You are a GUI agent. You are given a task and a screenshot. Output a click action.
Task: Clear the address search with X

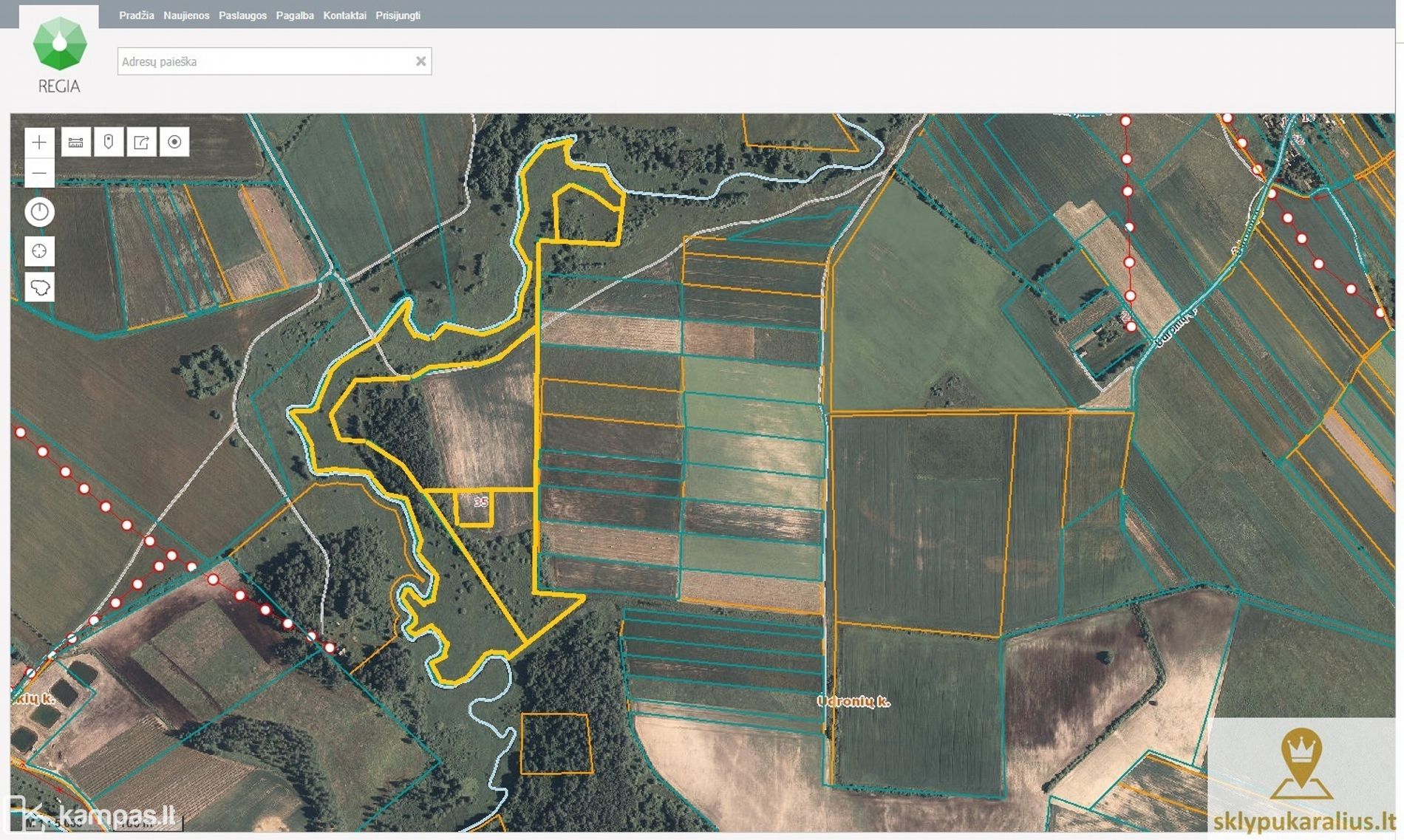(420, 62)
